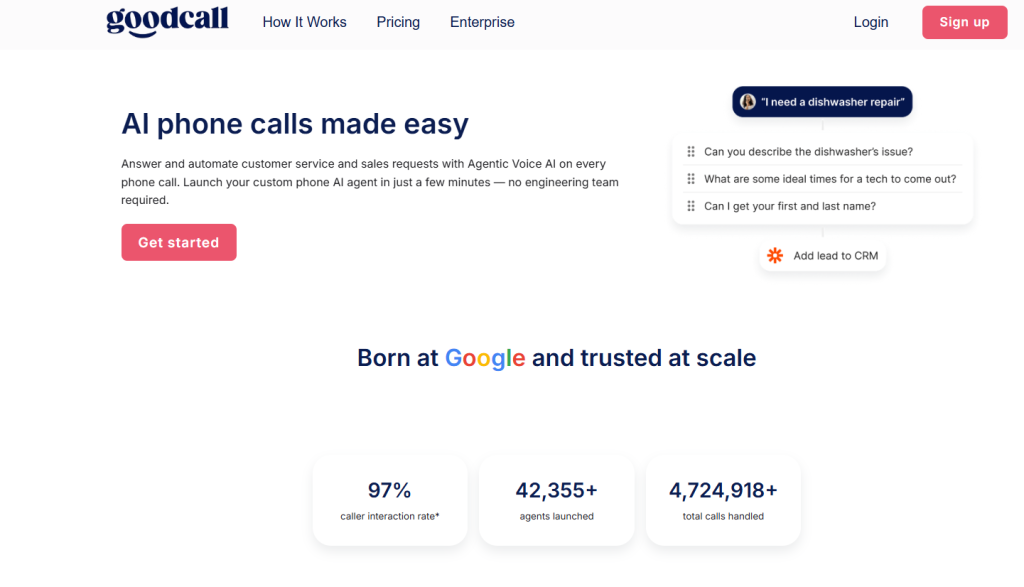This screenshot has height=587, width=1024.
Task: Click the Login link
Action: tap(870, 22)
